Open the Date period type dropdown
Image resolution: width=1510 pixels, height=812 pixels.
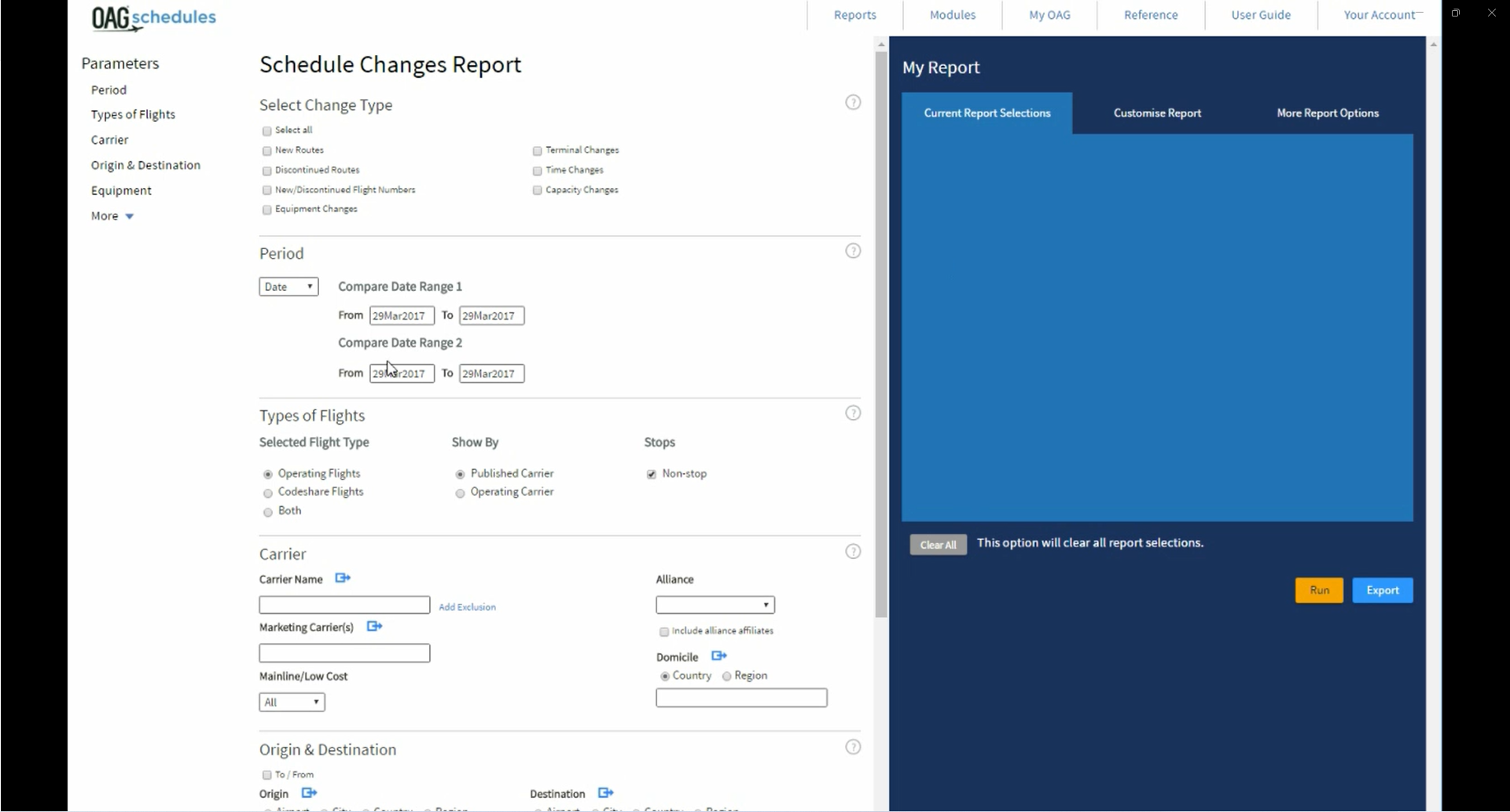(288, 287)
